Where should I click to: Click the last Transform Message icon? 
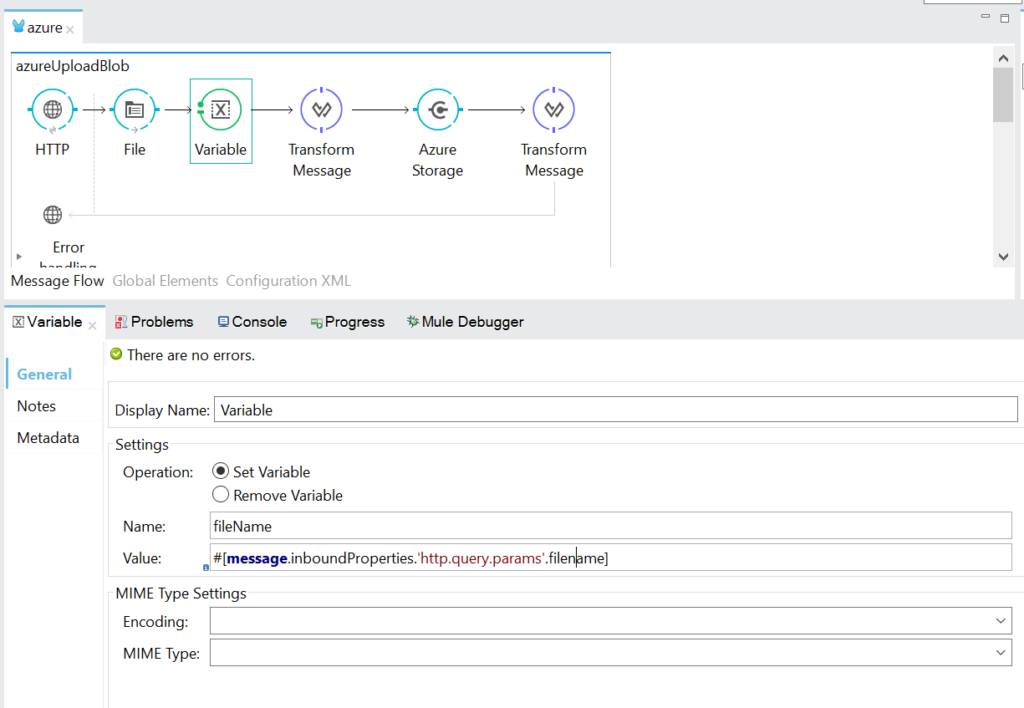pyautogui.click(x=553, y=110)
